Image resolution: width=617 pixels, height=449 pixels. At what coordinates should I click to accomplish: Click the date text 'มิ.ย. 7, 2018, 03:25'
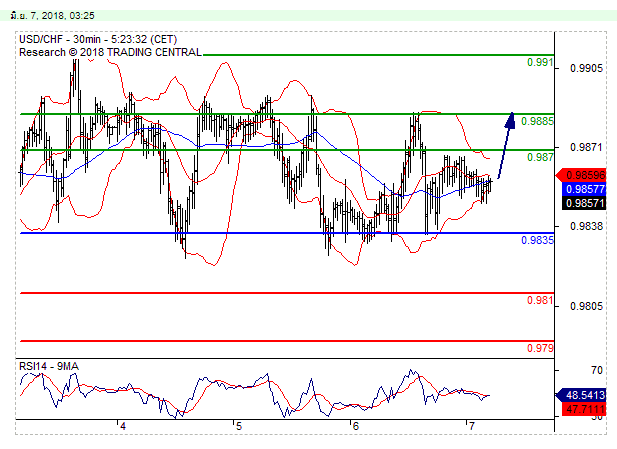(x=53, y=16)
